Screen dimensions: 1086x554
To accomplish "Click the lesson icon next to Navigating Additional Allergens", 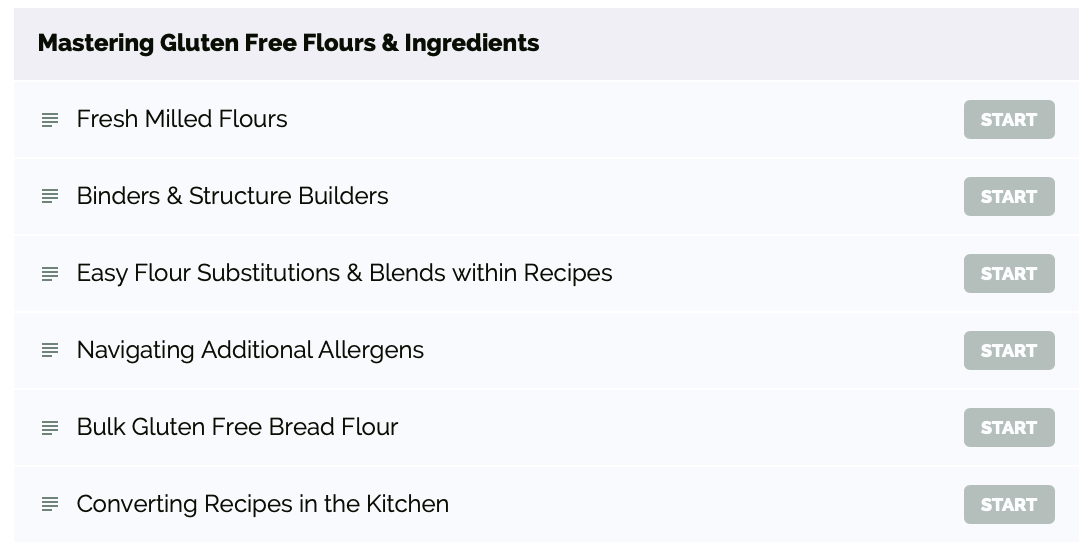I will [49, 351].
